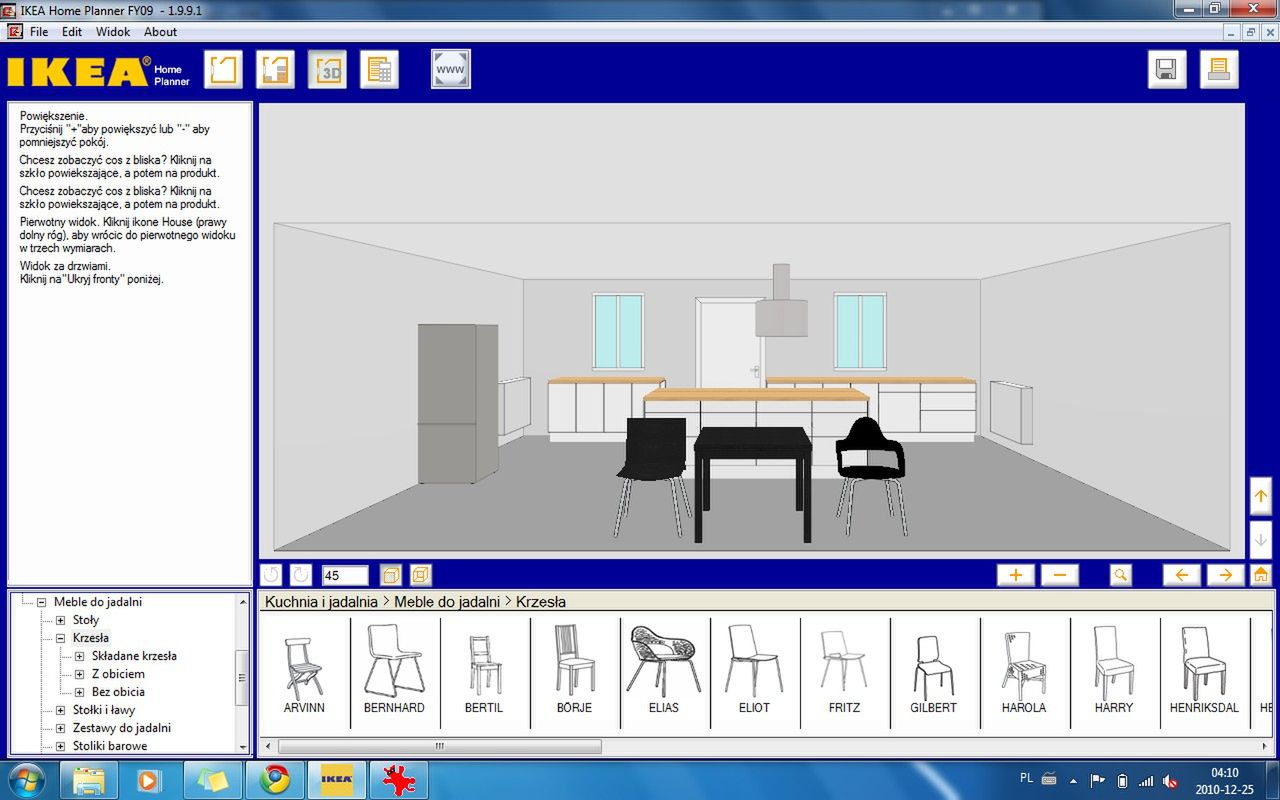The height and width of the screenshot is (800, 1280).
Task: Open Google Chrome from the taskbar
Action: click(x=275, y=779)
